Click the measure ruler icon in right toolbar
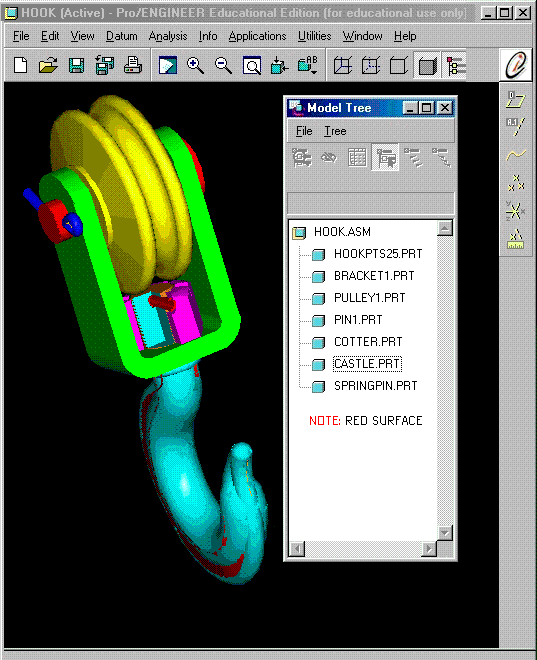Screen dimensions: 537x660 point(516,239)
